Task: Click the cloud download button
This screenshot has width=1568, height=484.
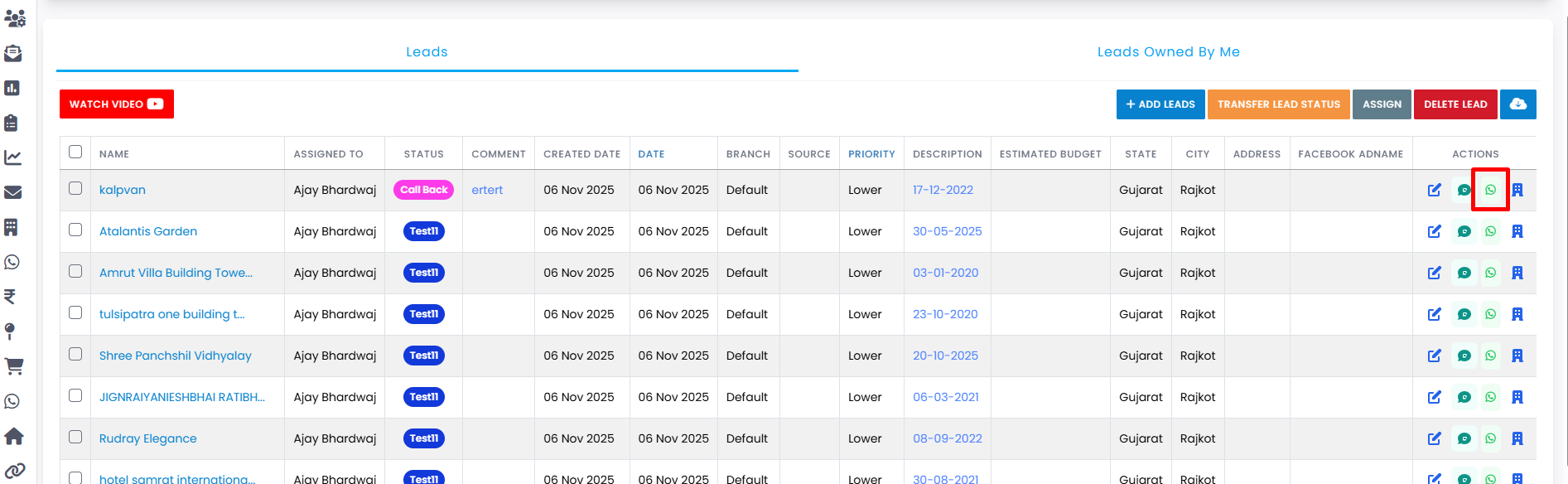Action: pyautogui.click(x=1517, y=104)
